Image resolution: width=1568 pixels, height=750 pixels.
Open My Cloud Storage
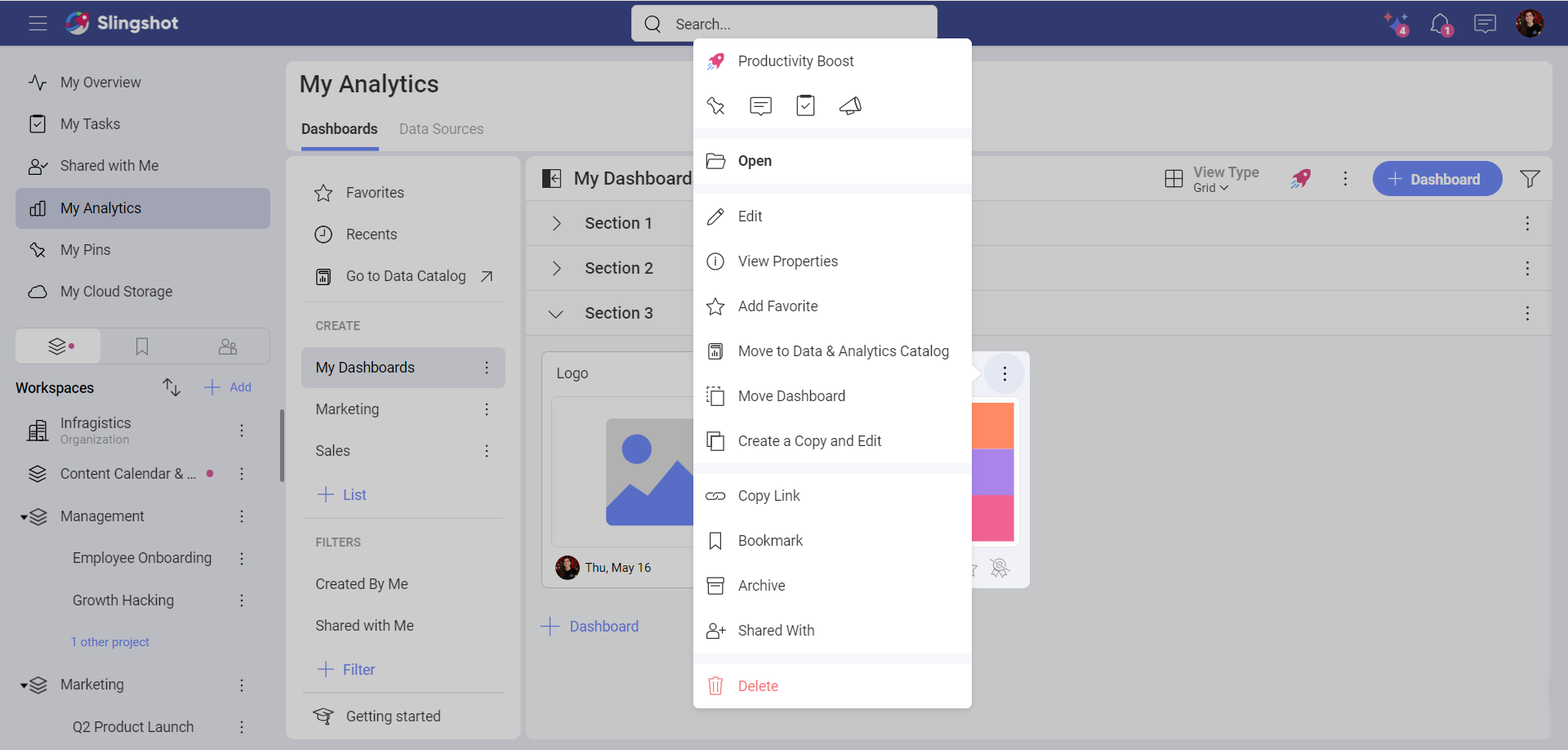pos(143,292)
